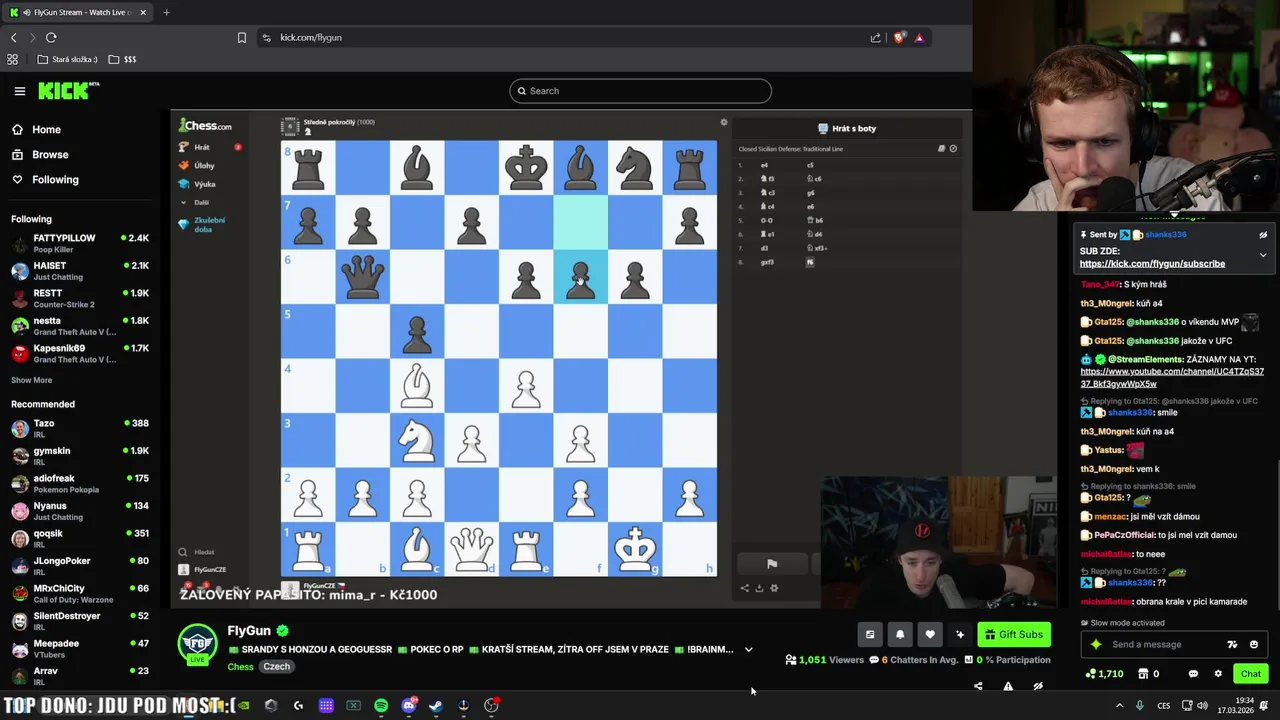This screenshot has width=1280, height=720.
Task: Share the stream via share icon
Action: 978,686
